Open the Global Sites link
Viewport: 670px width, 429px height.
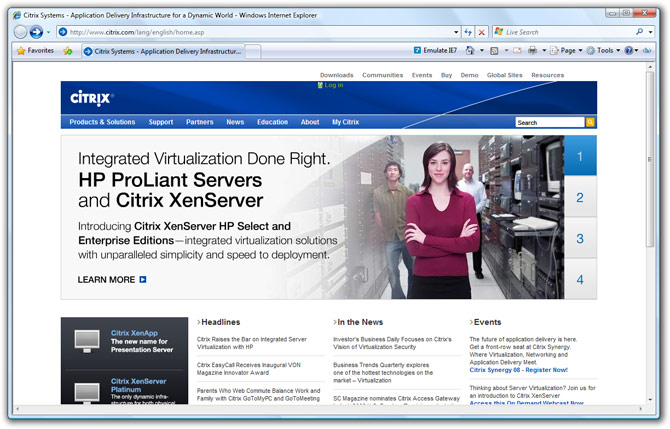tap(505, 75)
